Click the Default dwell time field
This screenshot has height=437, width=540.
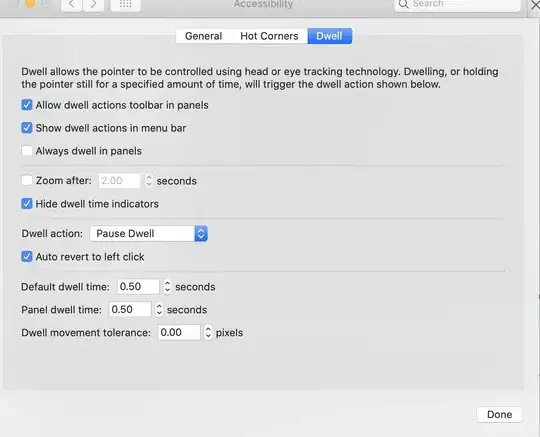[138, 287]
